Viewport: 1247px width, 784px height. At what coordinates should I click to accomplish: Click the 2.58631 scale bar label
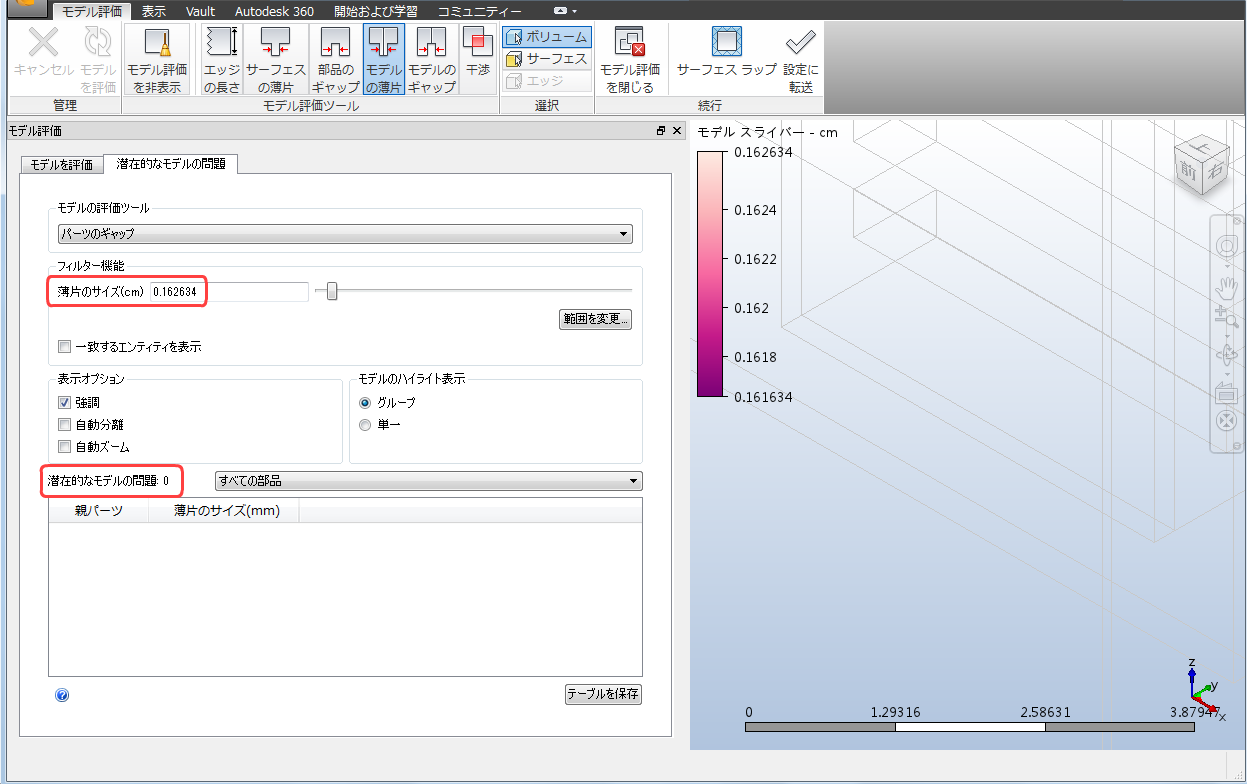1044,712
